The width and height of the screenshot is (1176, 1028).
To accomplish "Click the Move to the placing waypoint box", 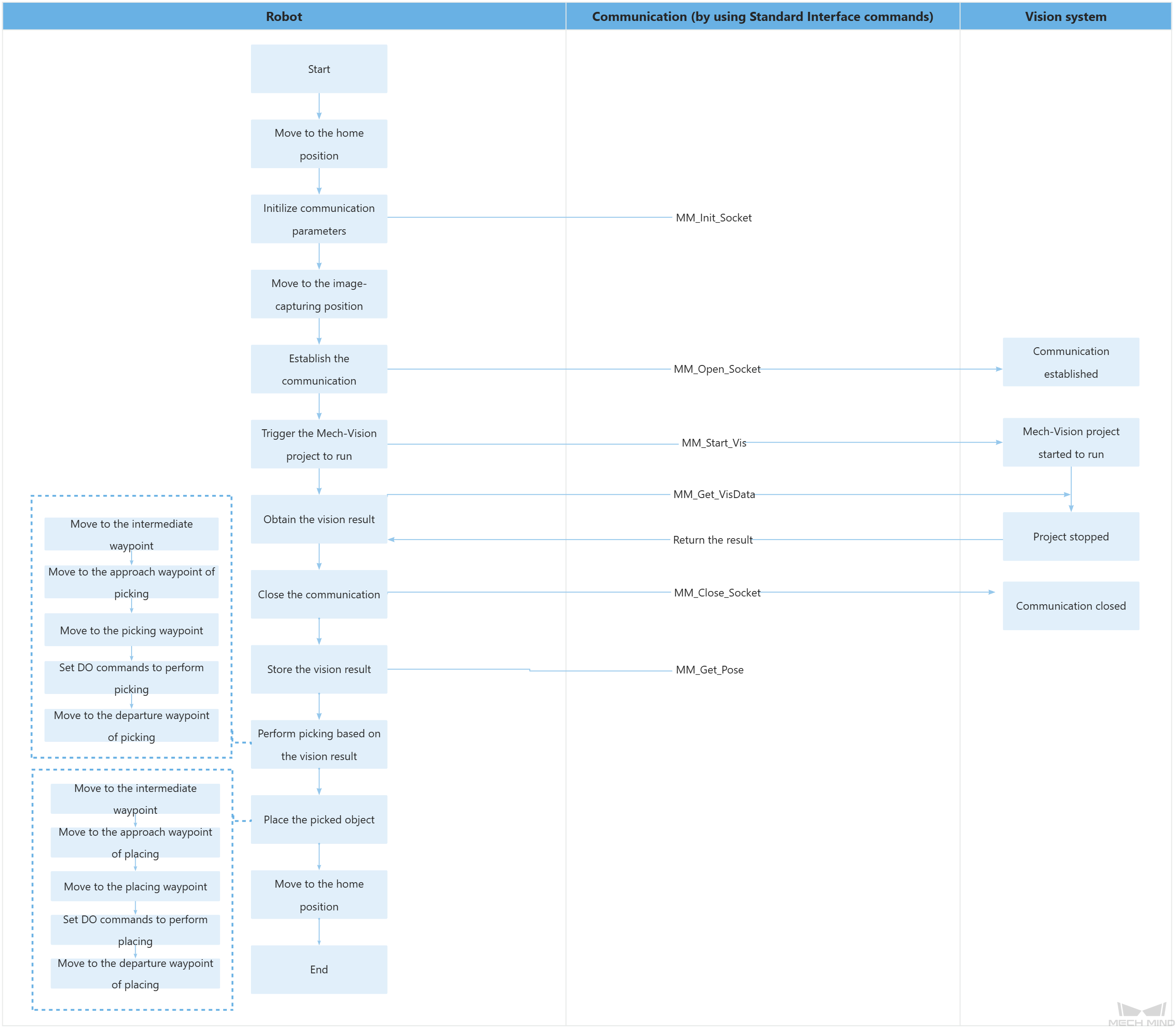I will point(135,886).
